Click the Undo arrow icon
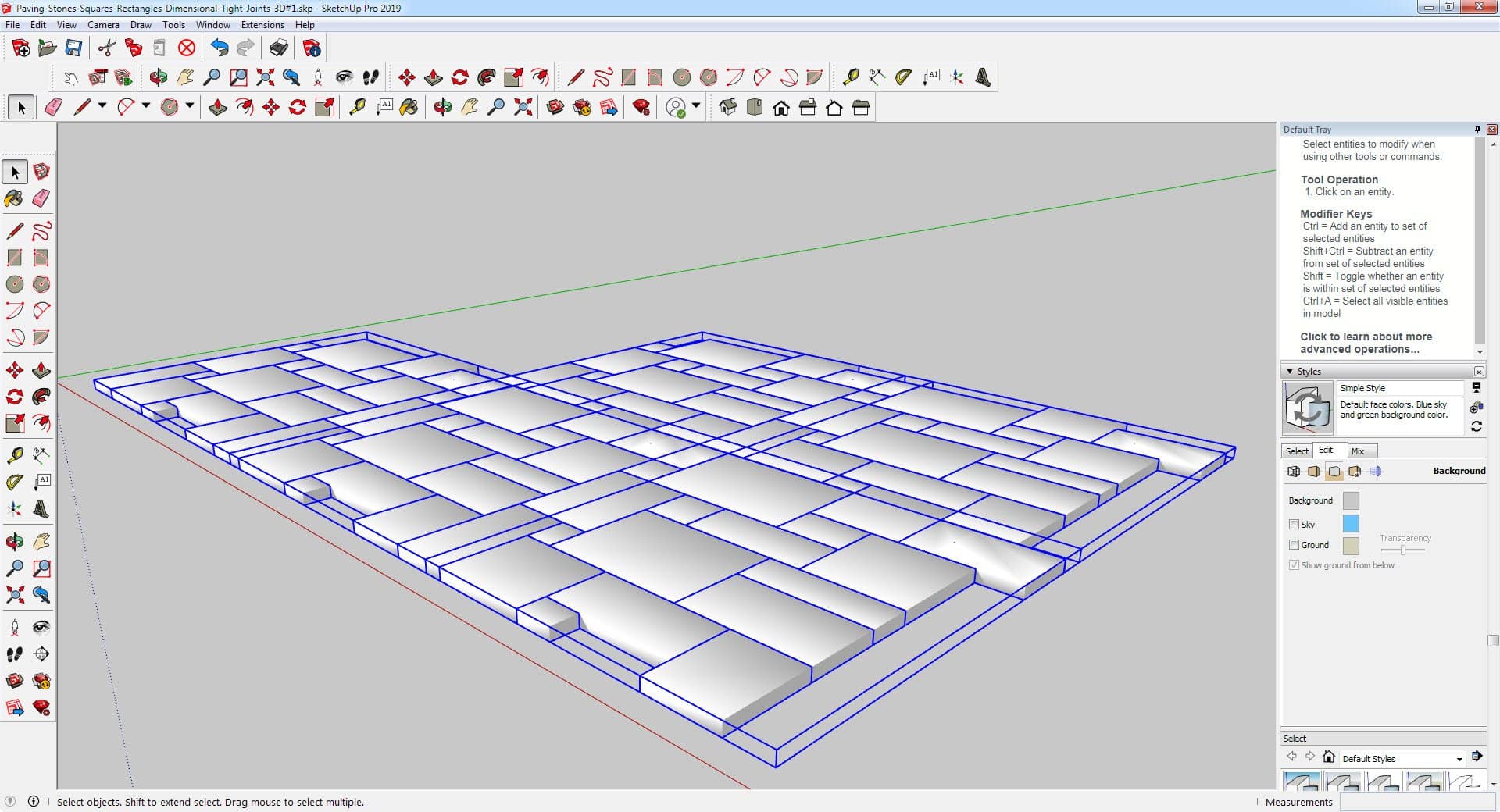This screenshot has height=812, width=1500. tap(220, 48)
